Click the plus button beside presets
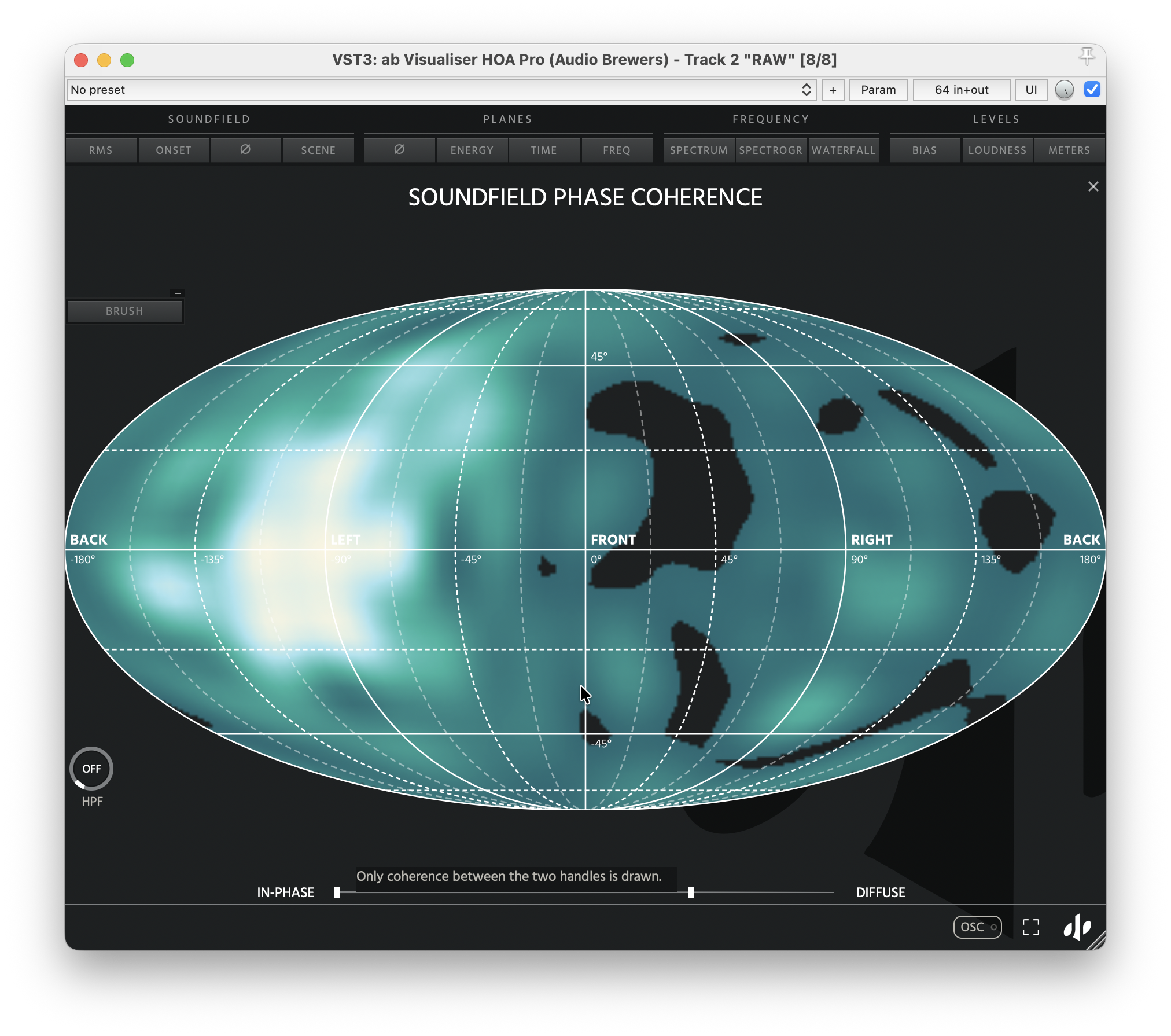The image size is (1171, 1036). [x=833, y=90]
